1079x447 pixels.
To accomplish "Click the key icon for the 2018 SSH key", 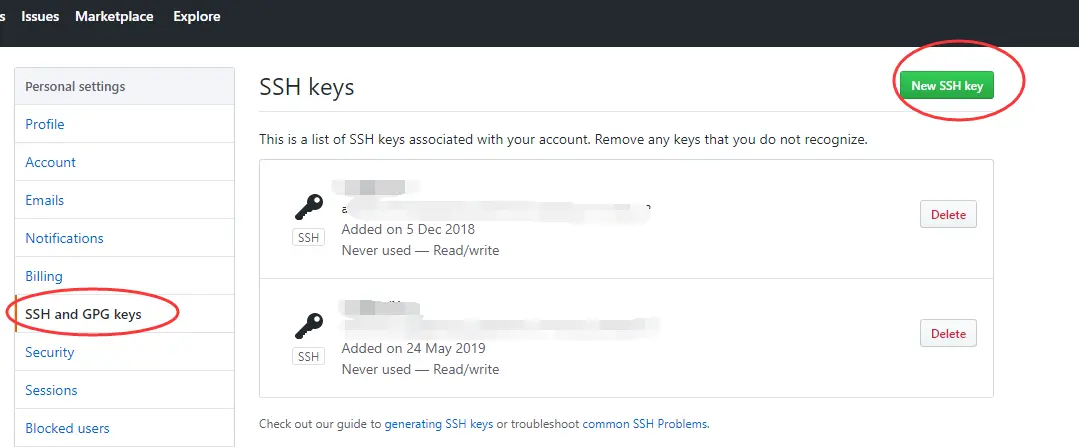I will pyautogui.click(x=309, y=207).
